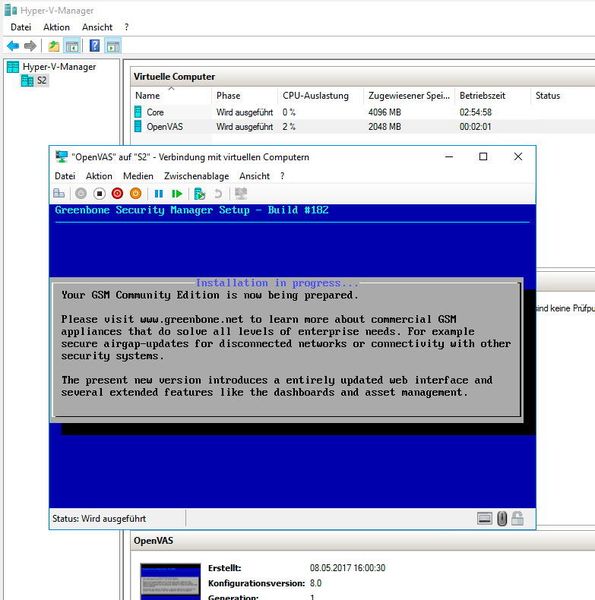Click the keyboard status icon in VM status bar
Screen dimensions: 595x600
484,519
